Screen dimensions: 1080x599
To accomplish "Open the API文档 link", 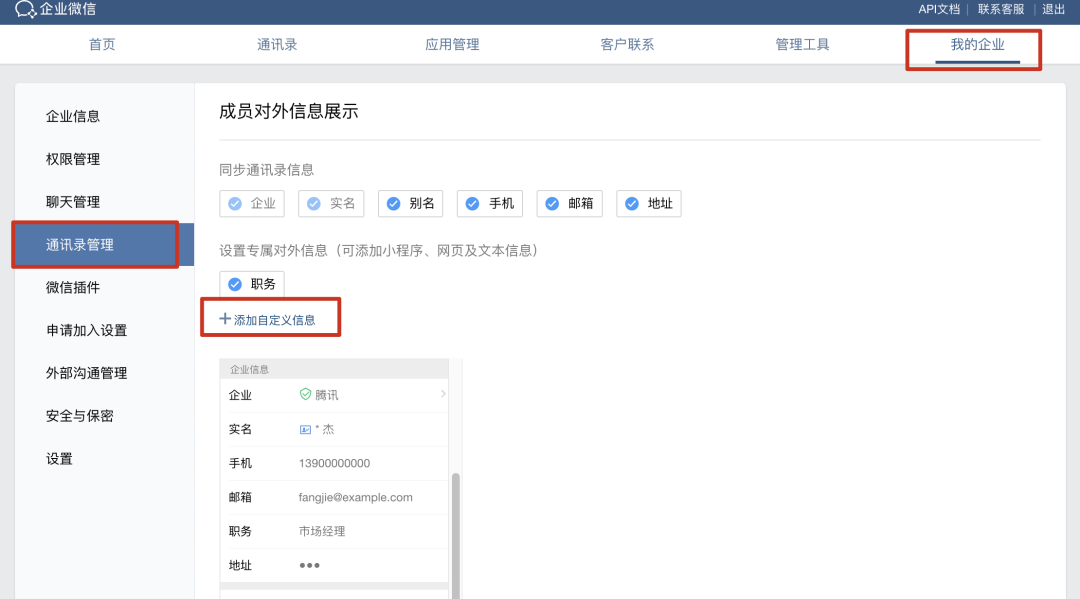I will [x=938, y=10].
